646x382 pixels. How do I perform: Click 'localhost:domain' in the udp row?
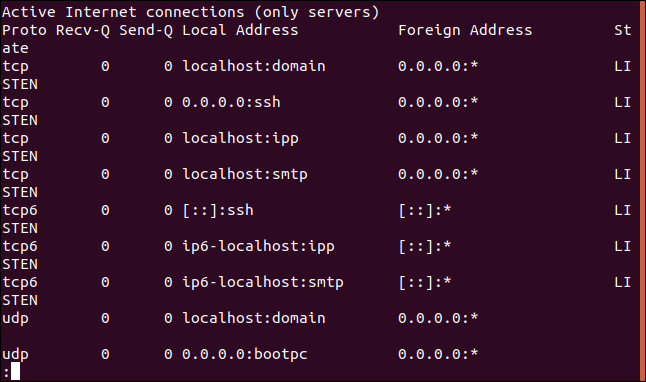254,318
